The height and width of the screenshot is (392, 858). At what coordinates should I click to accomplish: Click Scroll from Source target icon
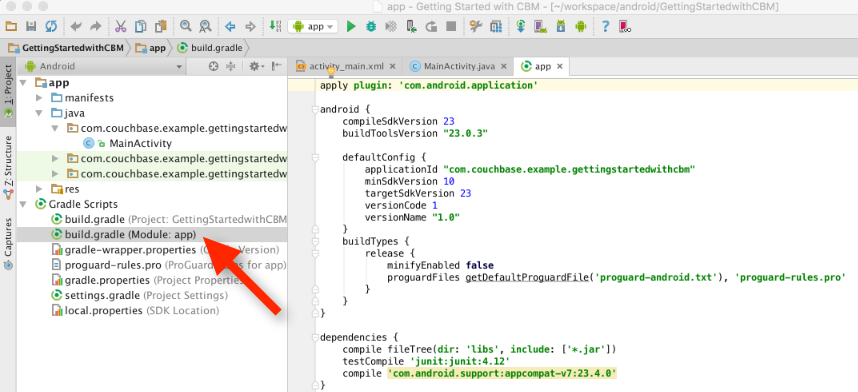click(214, 66)
